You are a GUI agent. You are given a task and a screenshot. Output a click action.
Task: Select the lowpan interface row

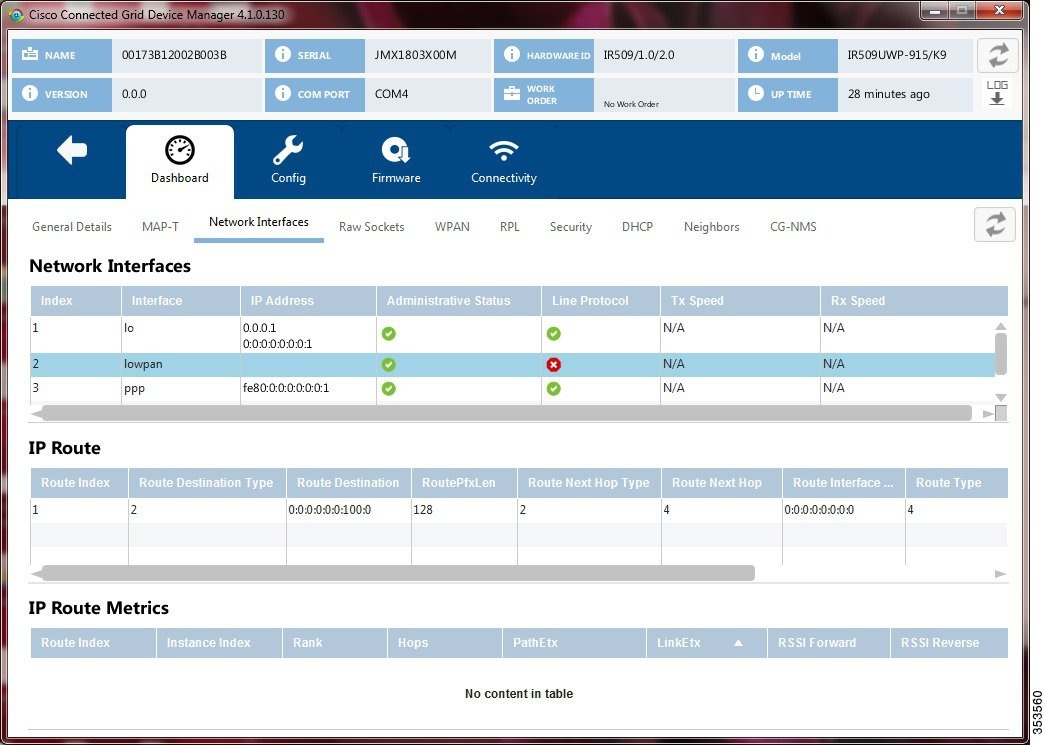click(513, 365)
